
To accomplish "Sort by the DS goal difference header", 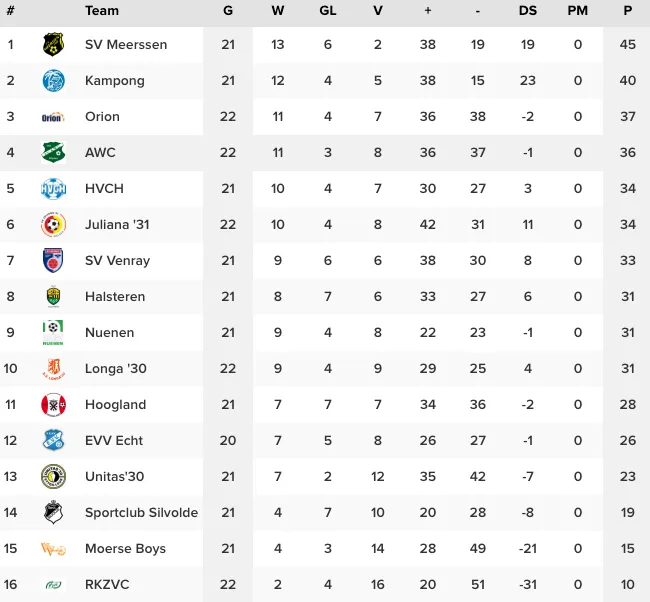I will click(528, 11).
